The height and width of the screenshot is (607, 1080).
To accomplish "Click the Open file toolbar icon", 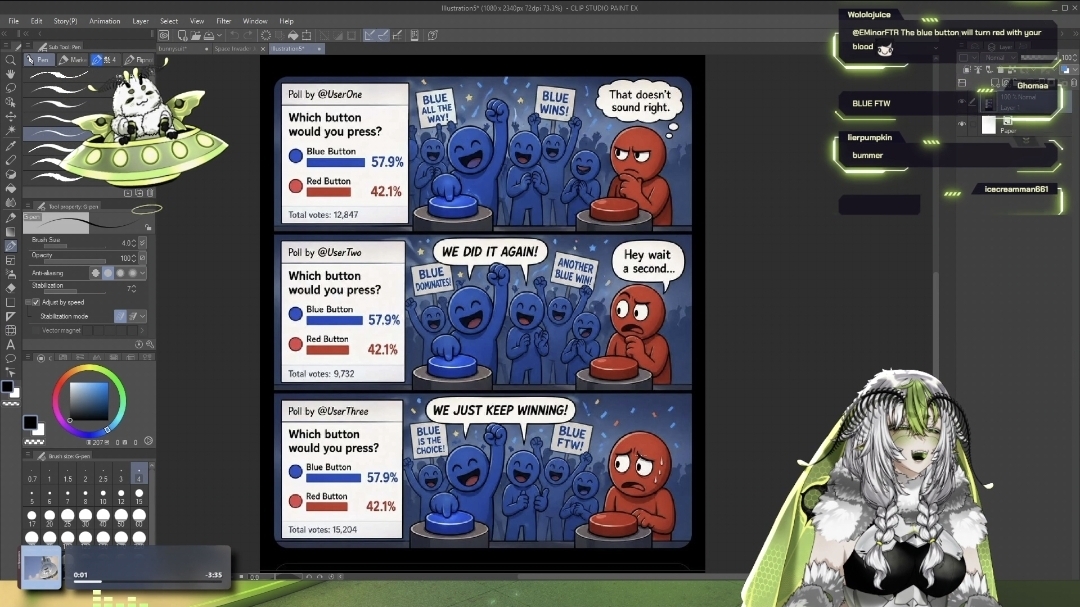I will 195,35.
